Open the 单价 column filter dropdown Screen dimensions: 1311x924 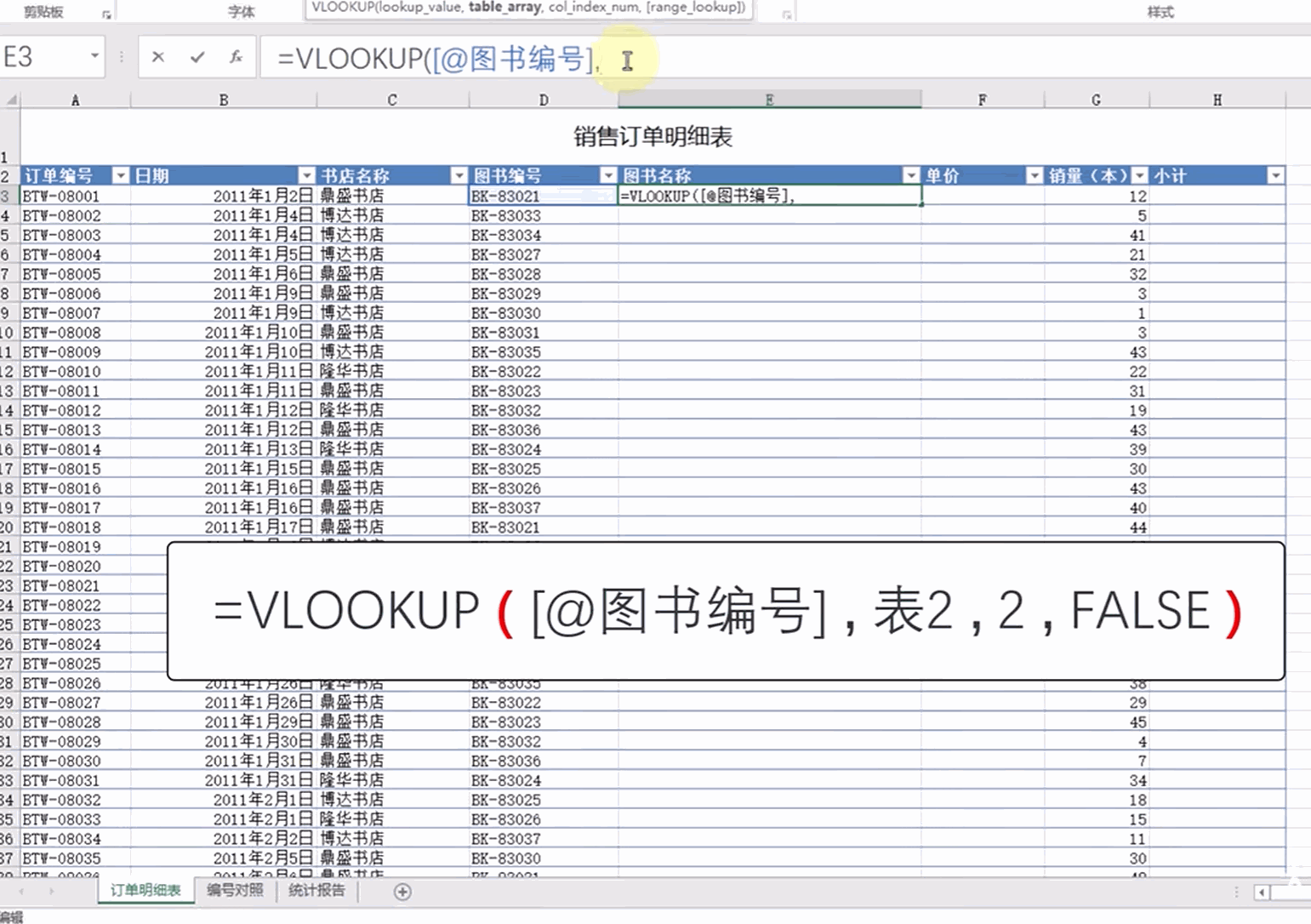(1035, 174)
